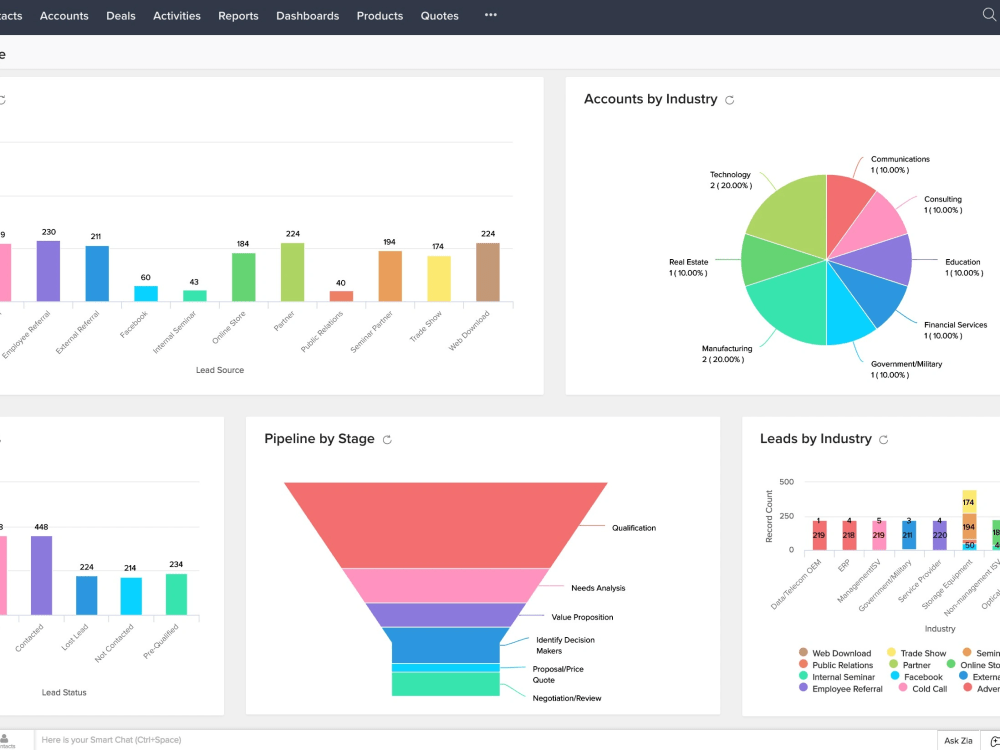Click the Partner bar labeled 224
Screen dimensions: 1000x750
tap(292, 272)
